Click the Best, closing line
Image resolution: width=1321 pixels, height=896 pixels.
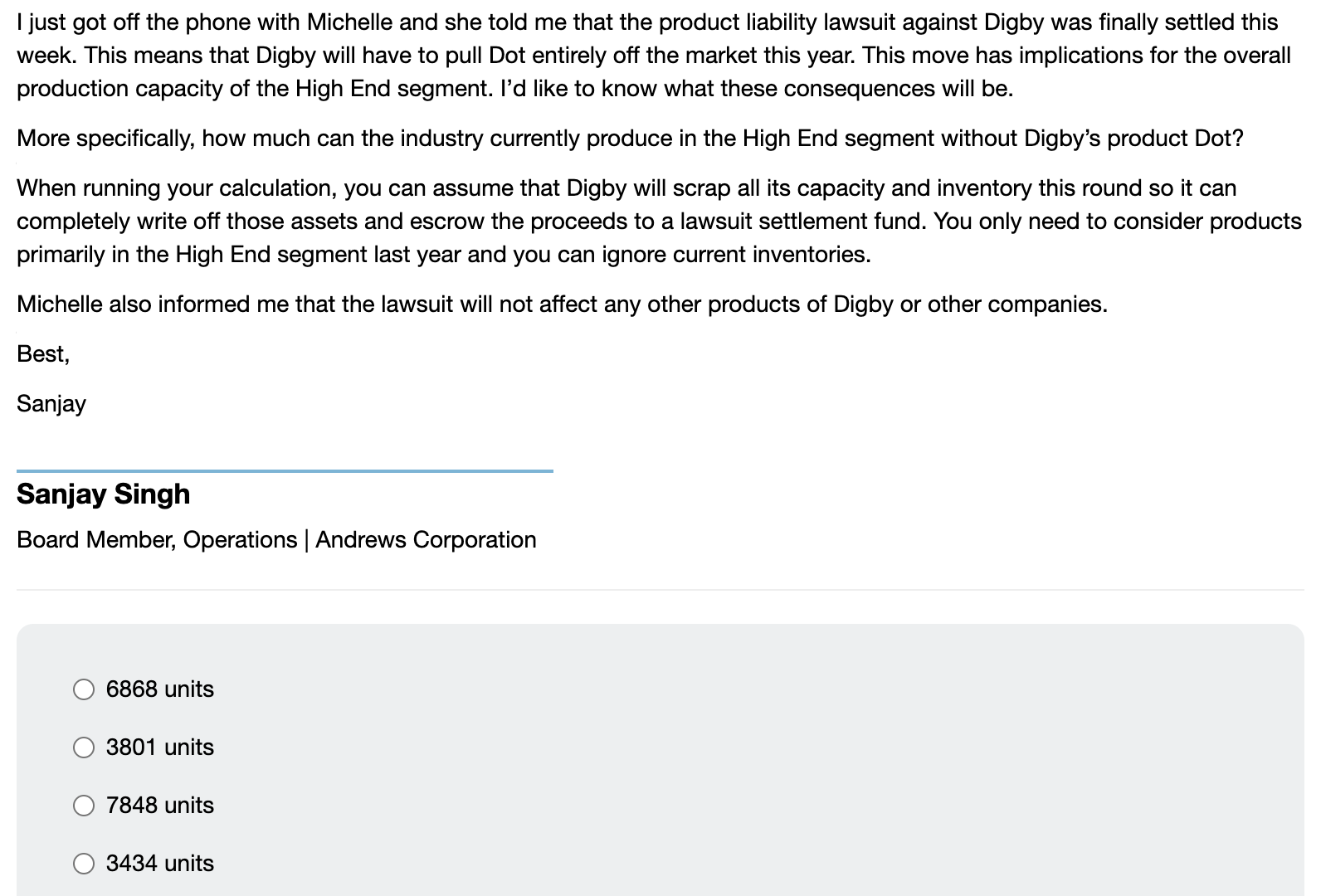click(x=42, y=353)
